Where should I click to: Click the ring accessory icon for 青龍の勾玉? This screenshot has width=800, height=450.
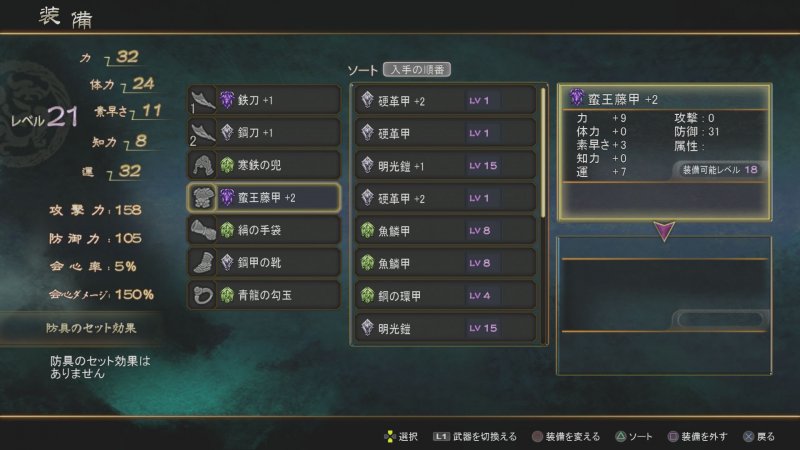point(203,295)
